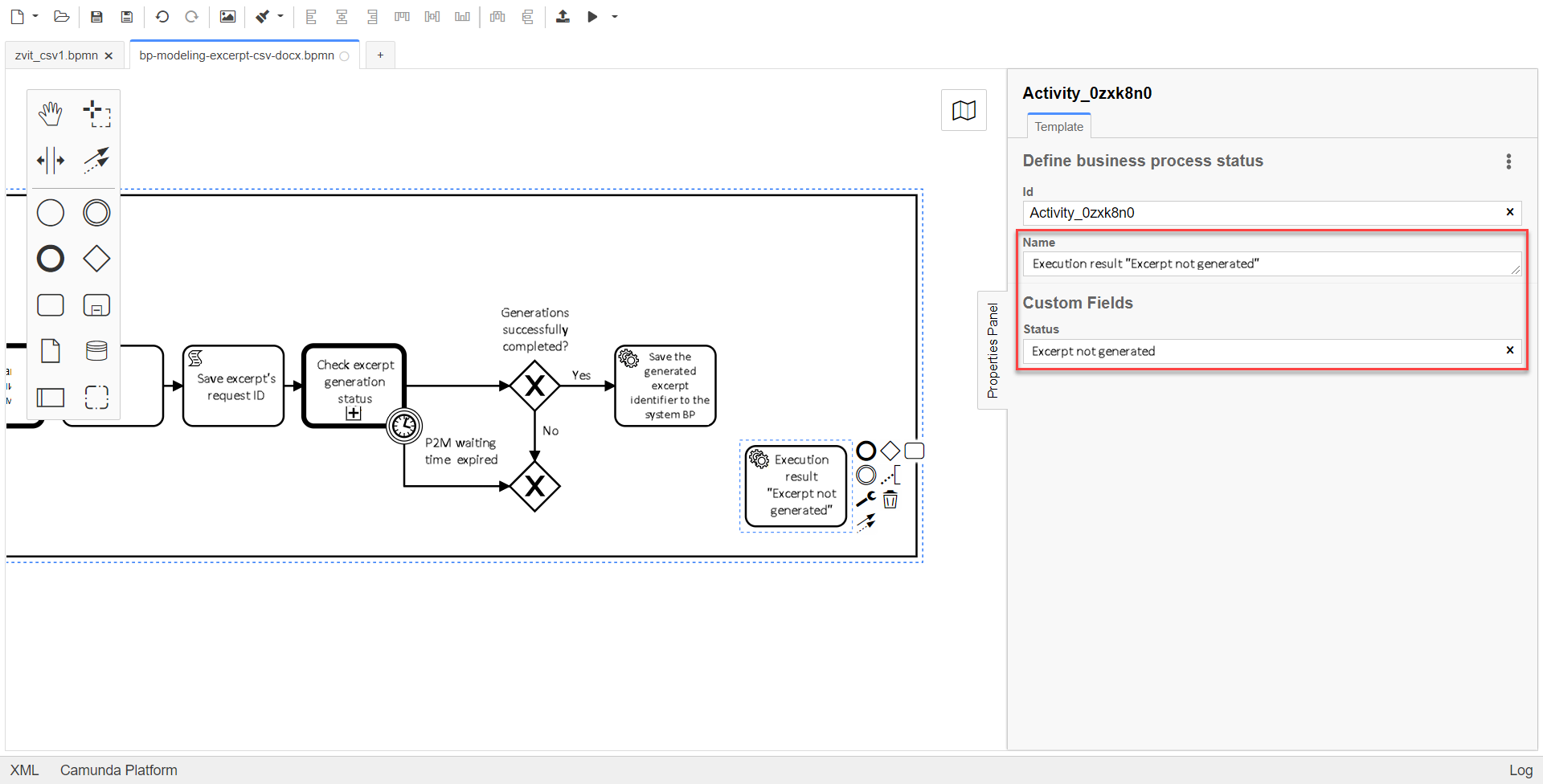Image resolution: width=1543 pixels, height=784 pixels.
Task: Clear the Status field value
Action: pyautogui.click(x=1510, y=350)
